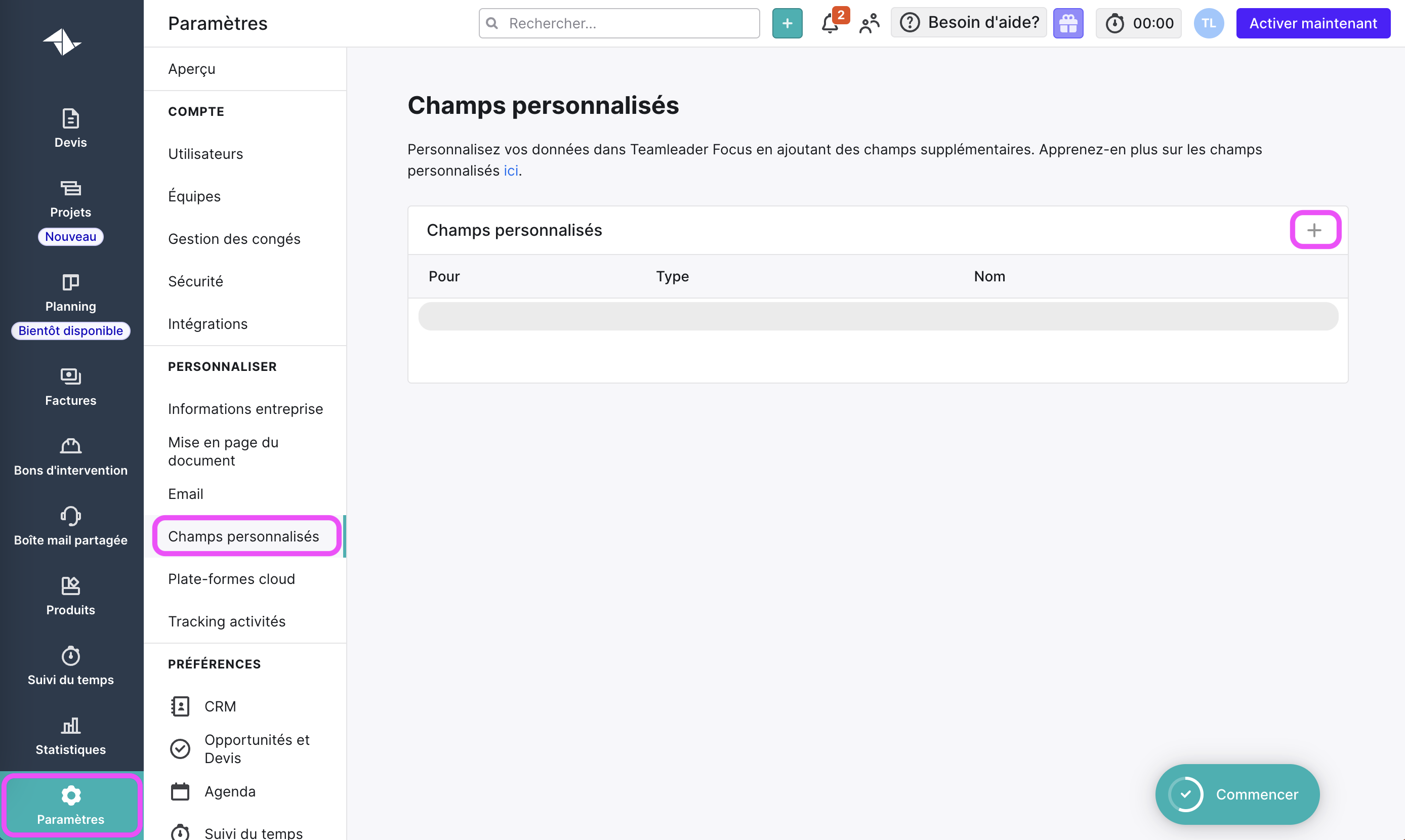Open the Produits section
Image resolution: width=1405 pixels, height=840 pixels.
pos(71,597)
